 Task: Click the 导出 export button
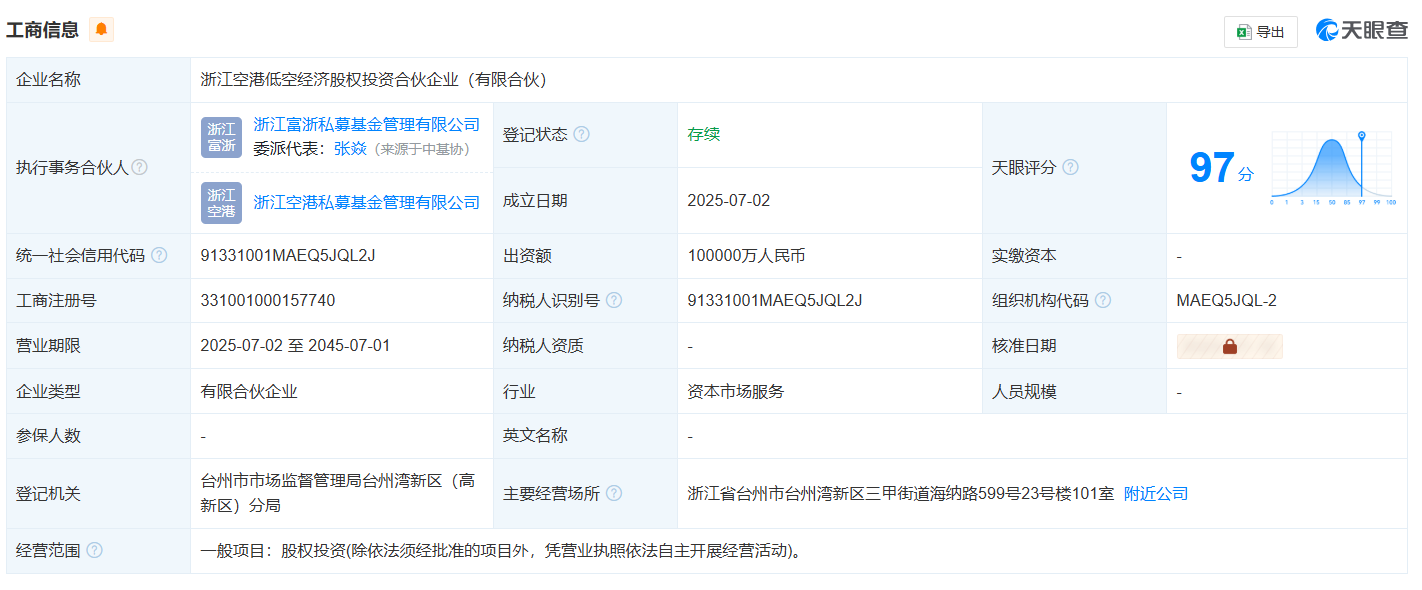coord(1260,32)
